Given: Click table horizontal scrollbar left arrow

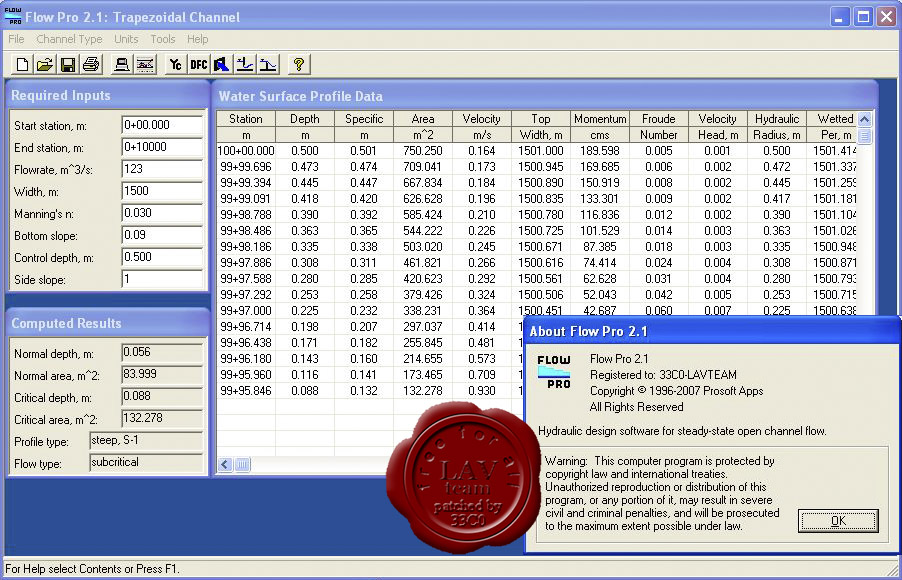Looking at the screenshot, I should tap(225, 464).
